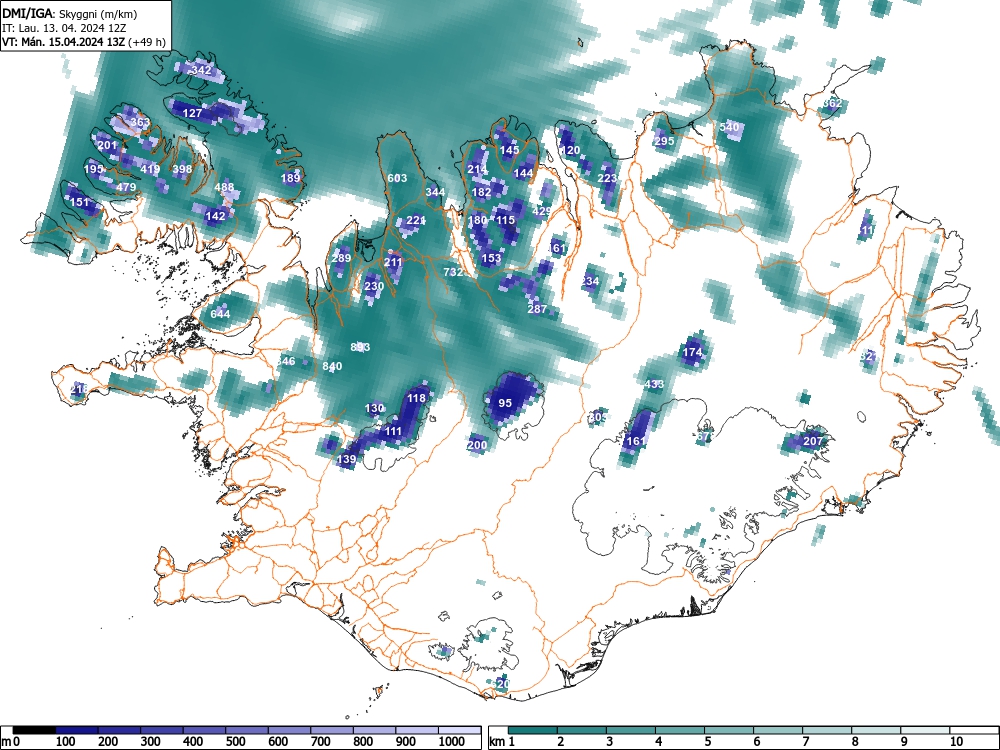Viewport: 1000px width, 750px height.
Task: Click visibility value 362 in the northeast
Action: click(x=832, y=103)
